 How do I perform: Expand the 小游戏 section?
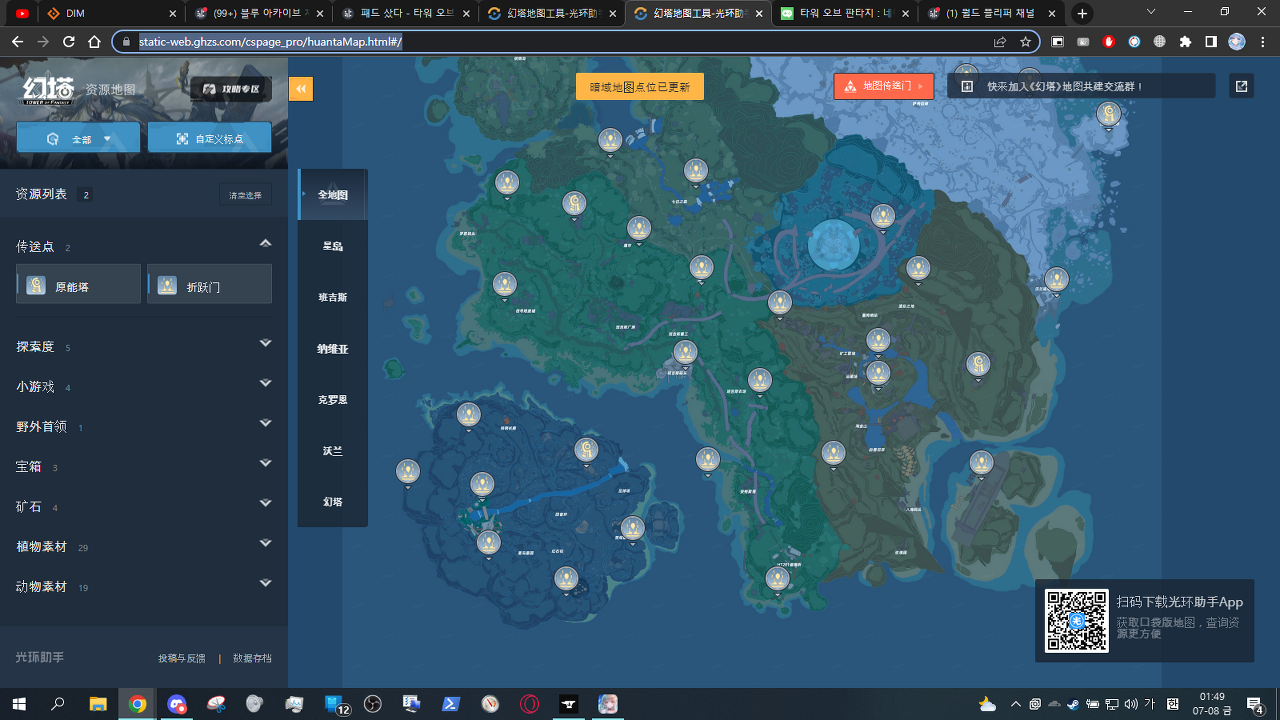pyautogui.click(x=265, y=383)
